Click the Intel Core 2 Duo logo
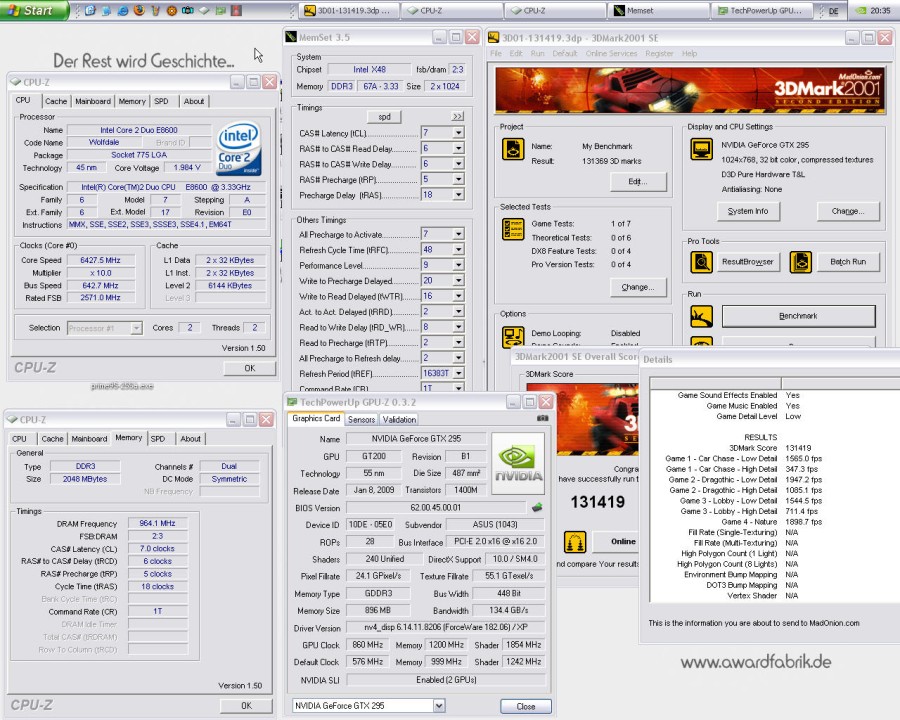 pos(239,148)
